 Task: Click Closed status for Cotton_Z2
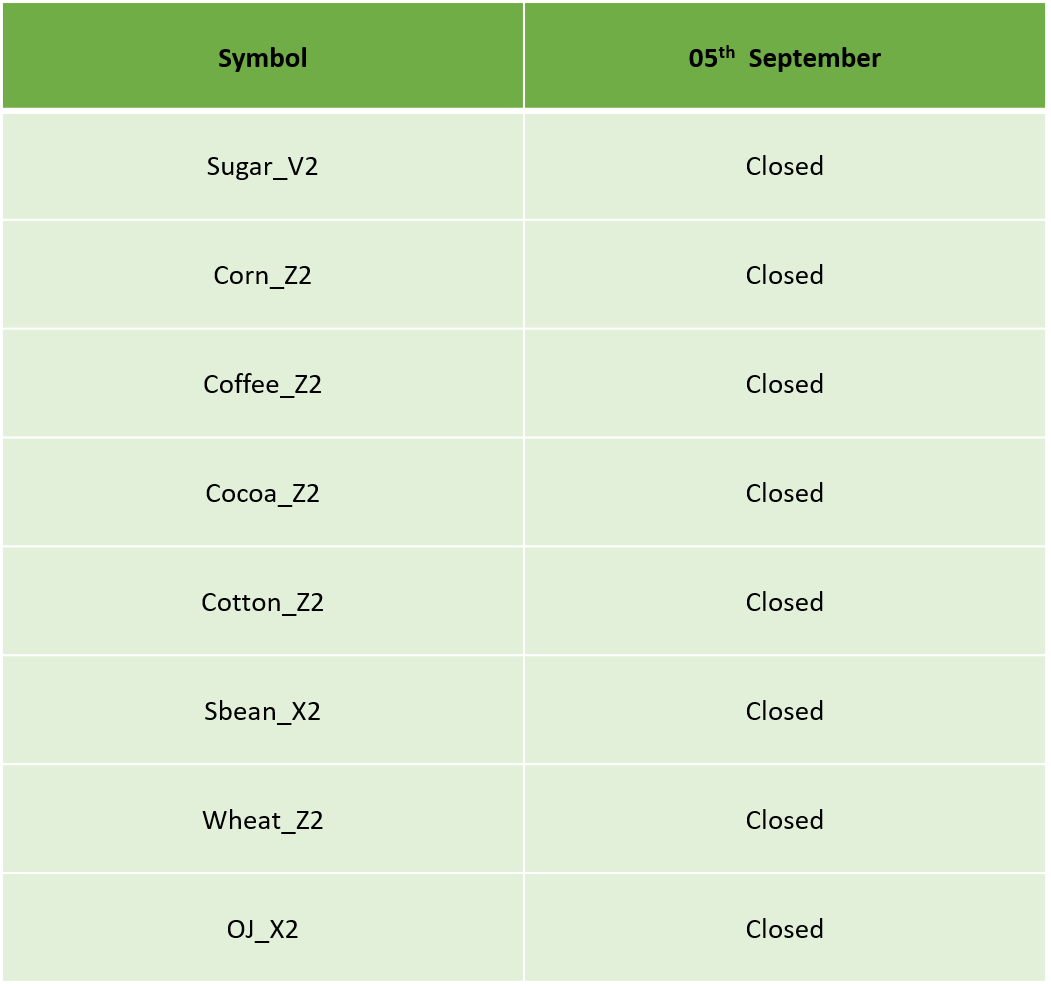pos(784,602)
